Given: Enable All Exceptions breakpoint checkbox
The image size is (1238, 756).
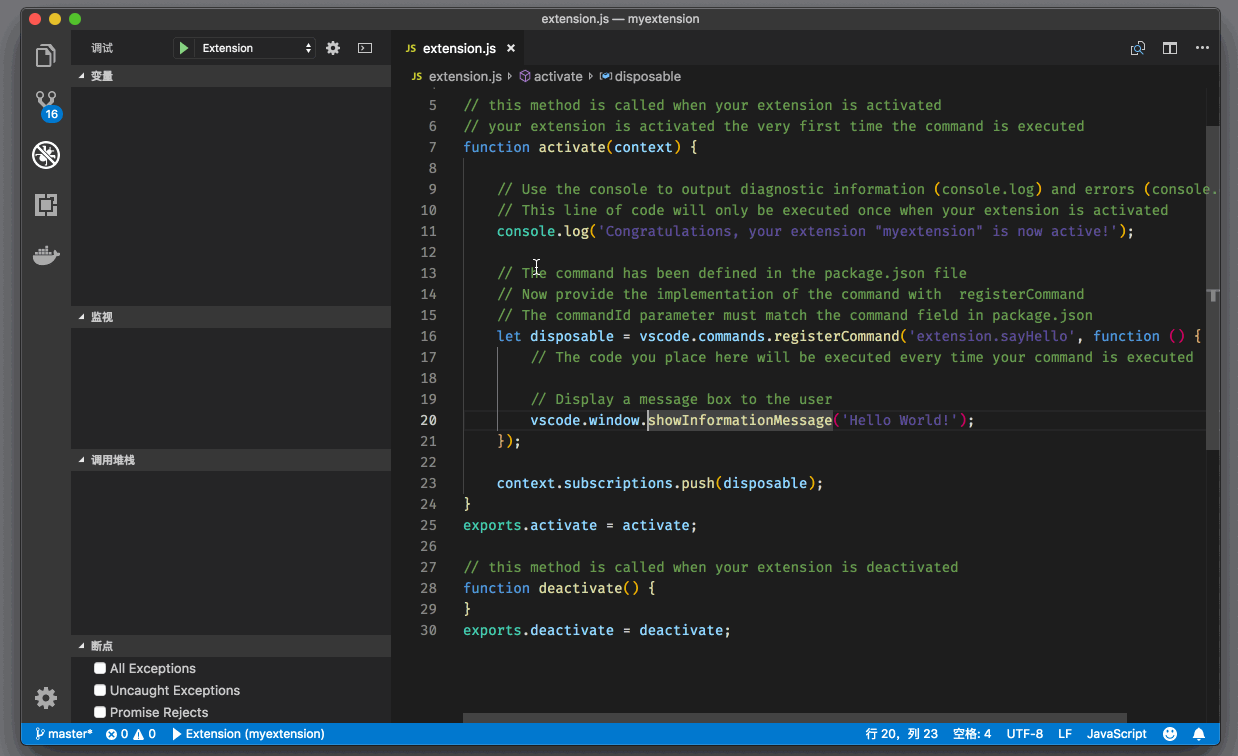Looking at the screenshot, I should coord(100,668).
